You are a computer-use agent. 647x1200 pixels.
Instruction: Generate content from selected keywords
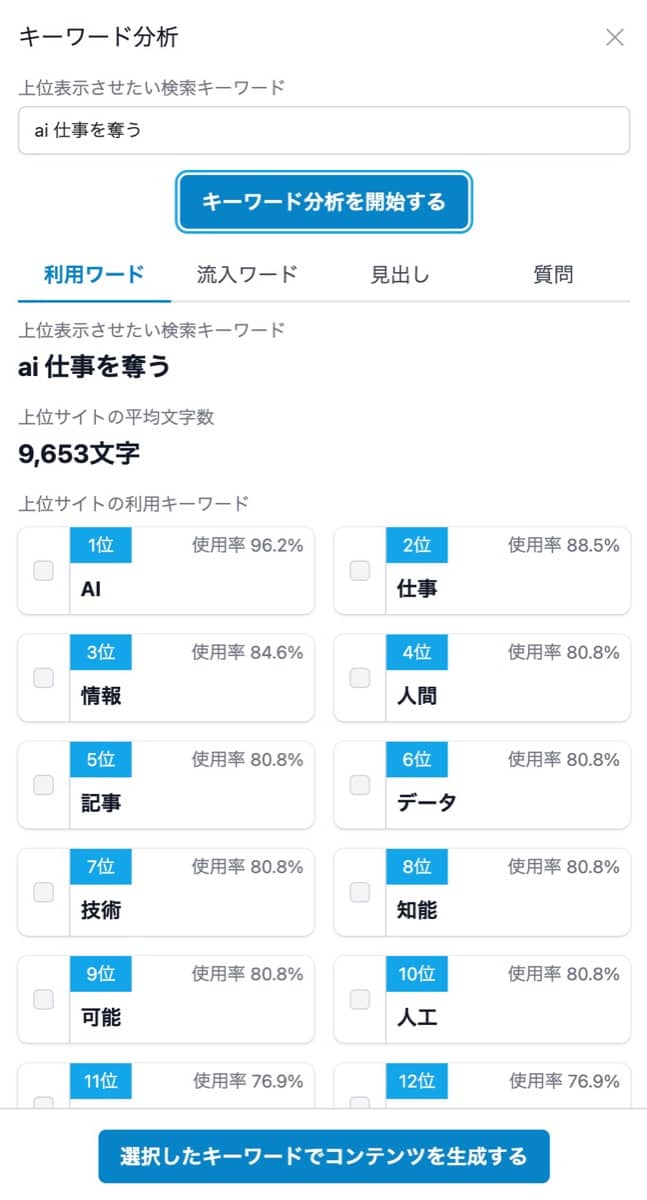(x=323, y=1154)
